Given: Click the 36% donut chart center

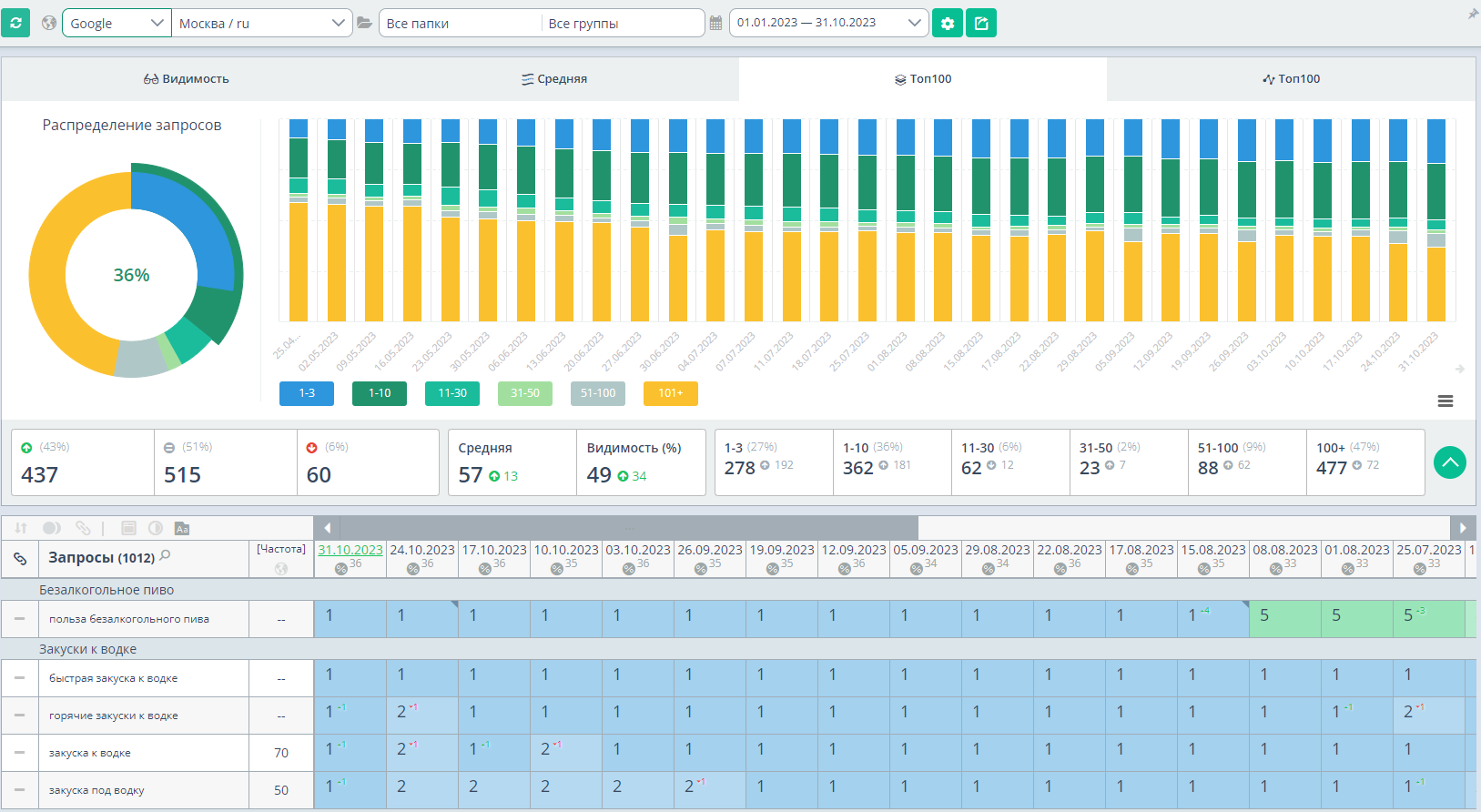Looking at the screenshot, I should [x=131, y=275].
